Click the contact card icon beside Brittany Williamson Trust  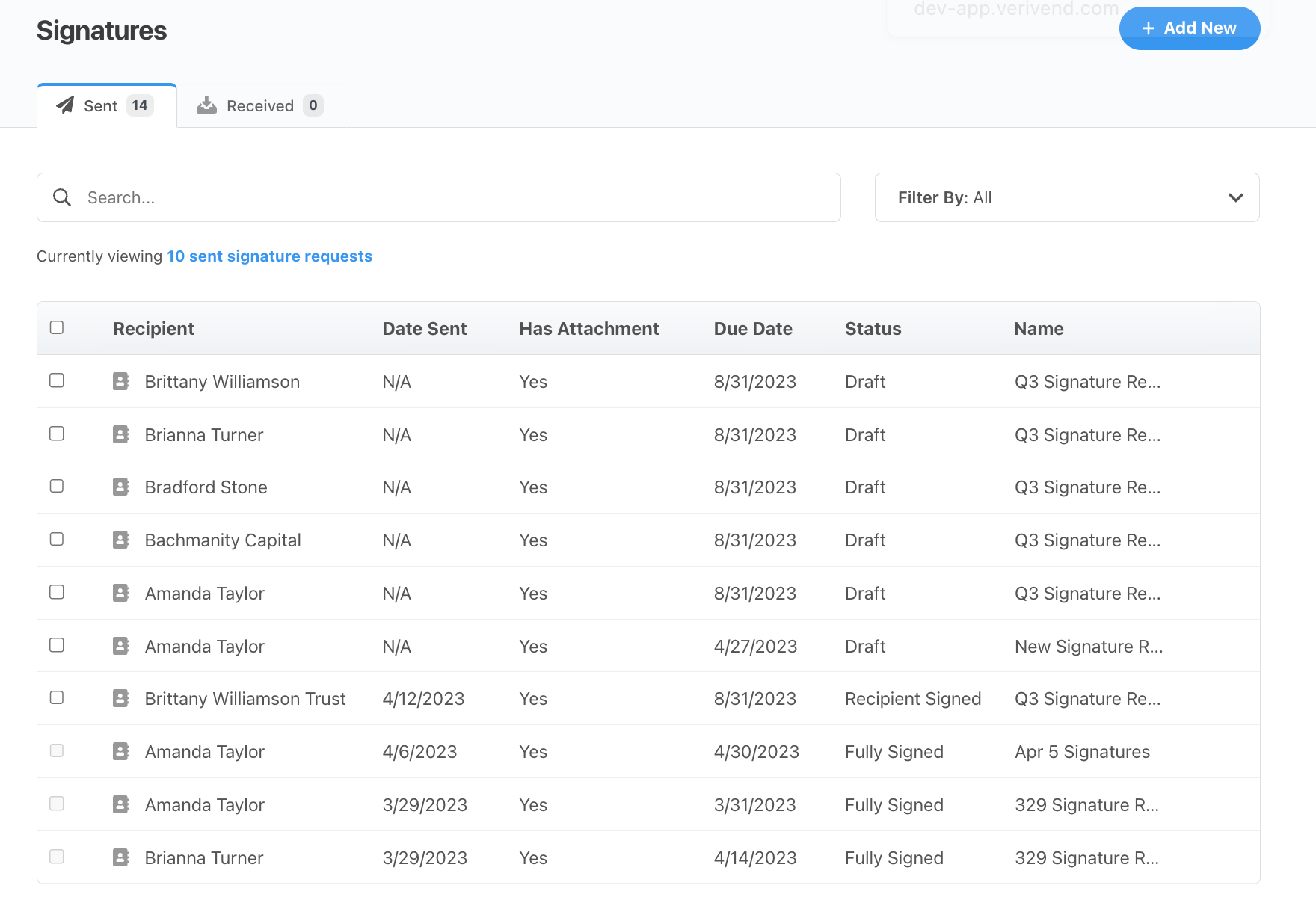click(120, 698)
